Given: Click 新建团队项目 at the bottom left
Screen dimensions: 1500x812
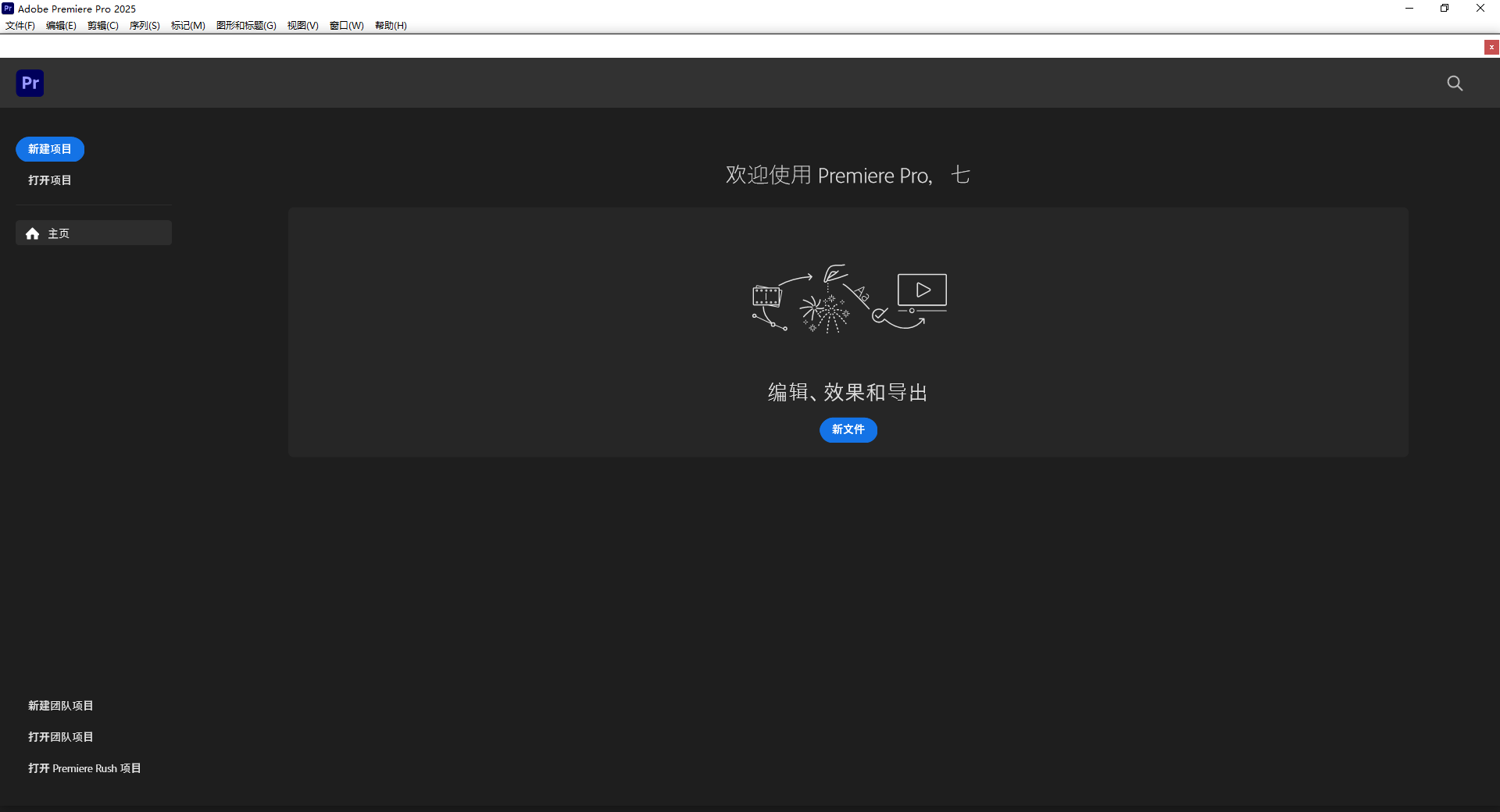Looking at the screenshot, I should pyautogui.click(x=61, y=705).
